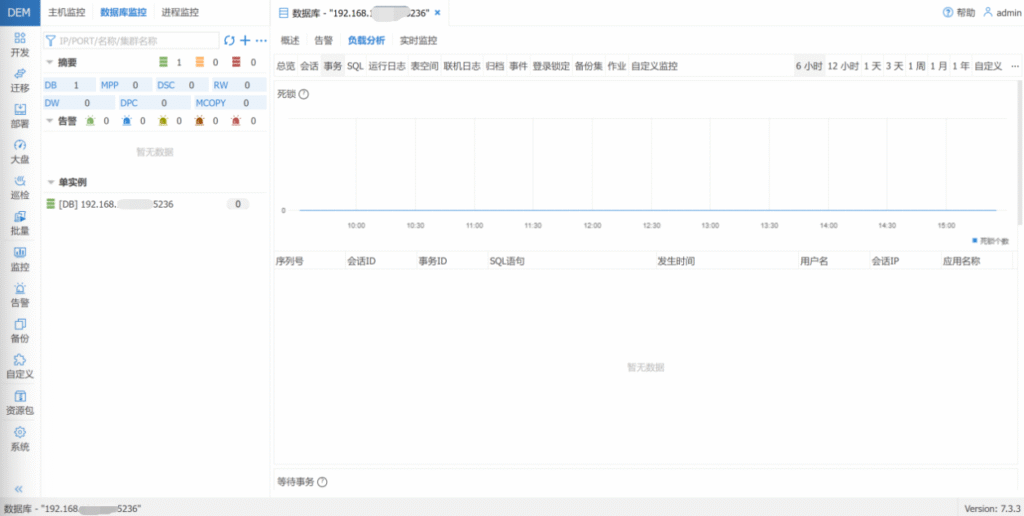Open the 实时监控 tab

[418, 41]
